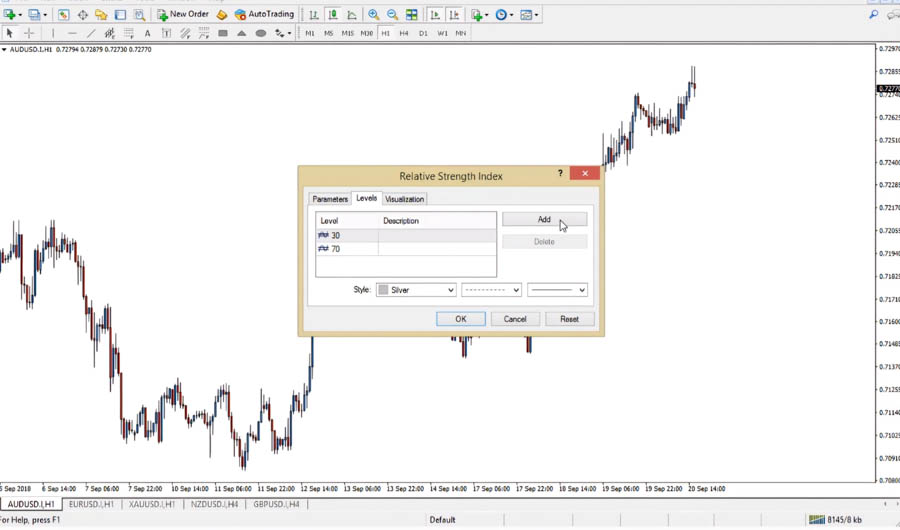Open the Data Window icon
The image size is (900, 530).
pyautogui.click(x=83, y=14)
